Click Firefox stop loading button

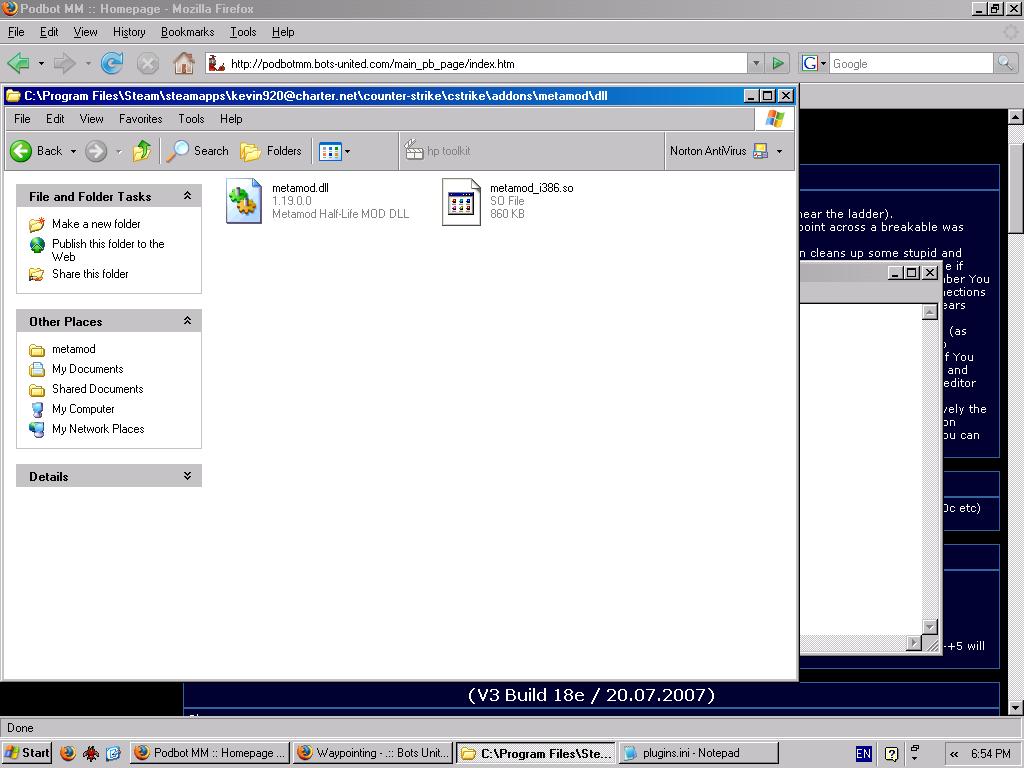[148, 63]
